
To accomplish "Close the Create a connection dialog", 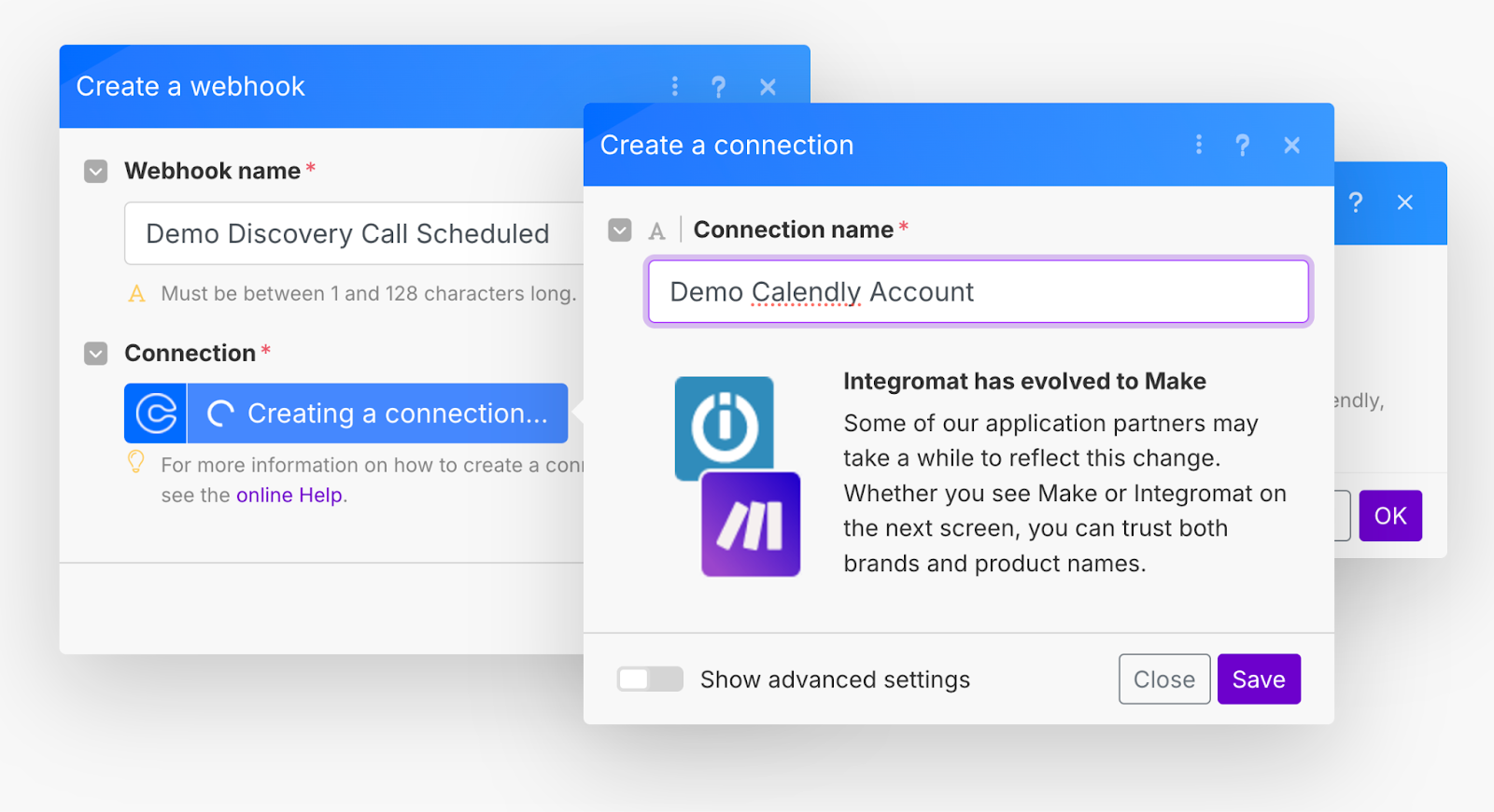I will click(x=1291, y=145).
